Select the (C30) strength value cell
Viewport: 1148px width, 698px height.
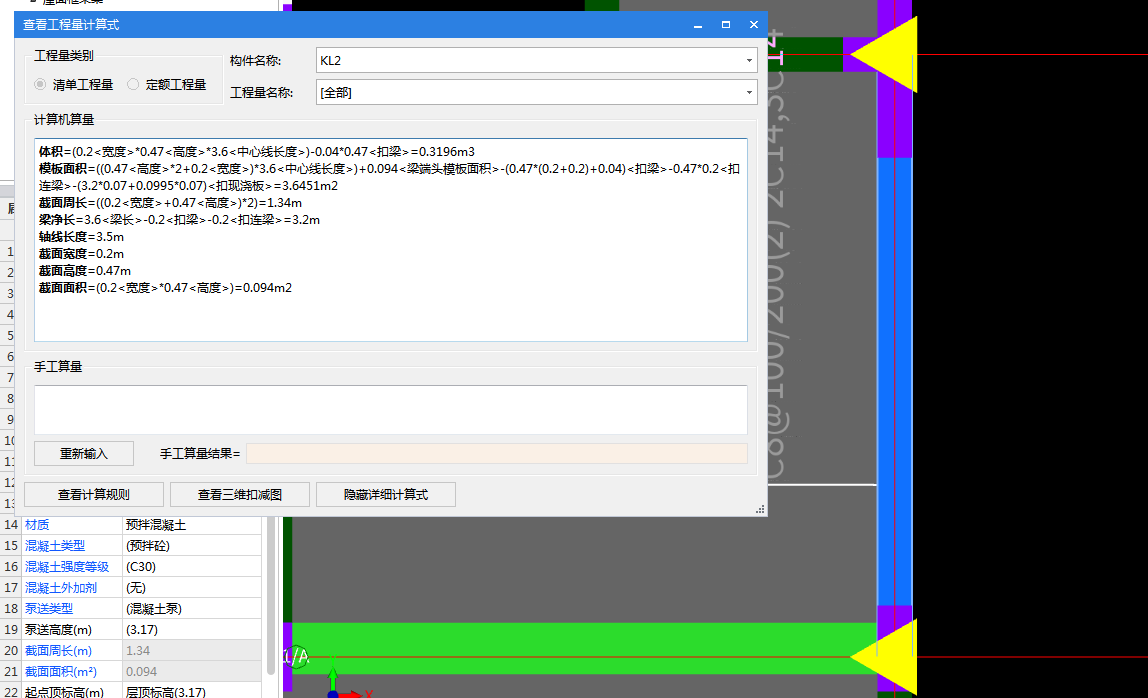pos(192,566)
